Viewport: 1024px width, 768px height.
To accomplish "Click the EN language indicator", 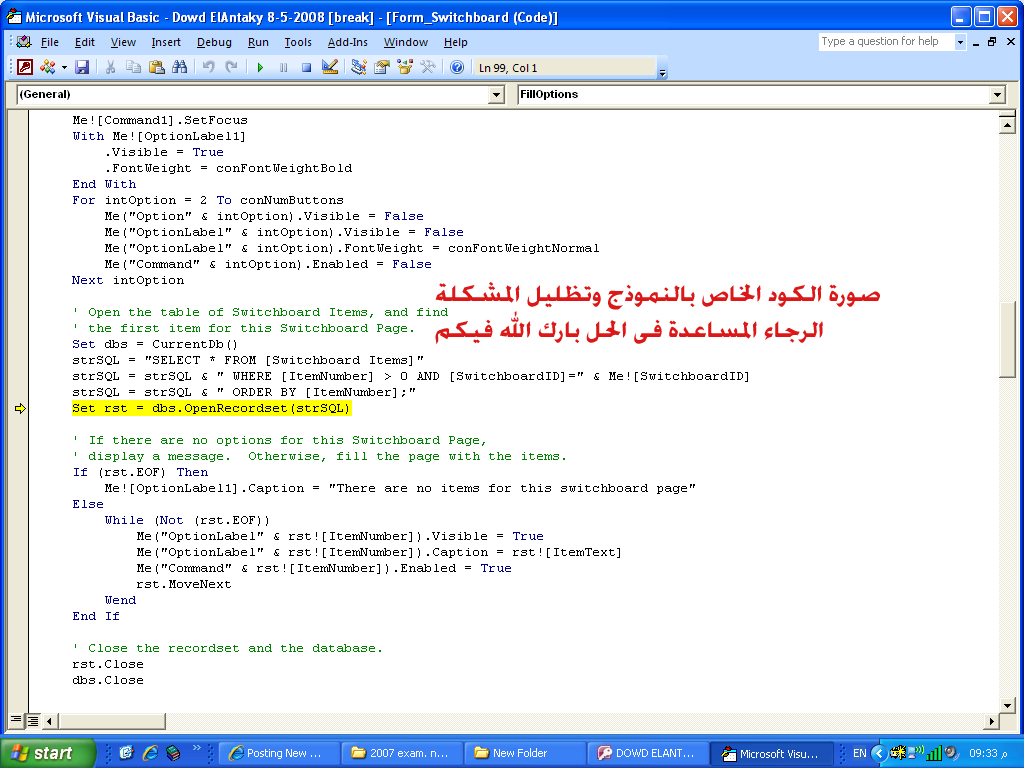I will click(859, 753).
